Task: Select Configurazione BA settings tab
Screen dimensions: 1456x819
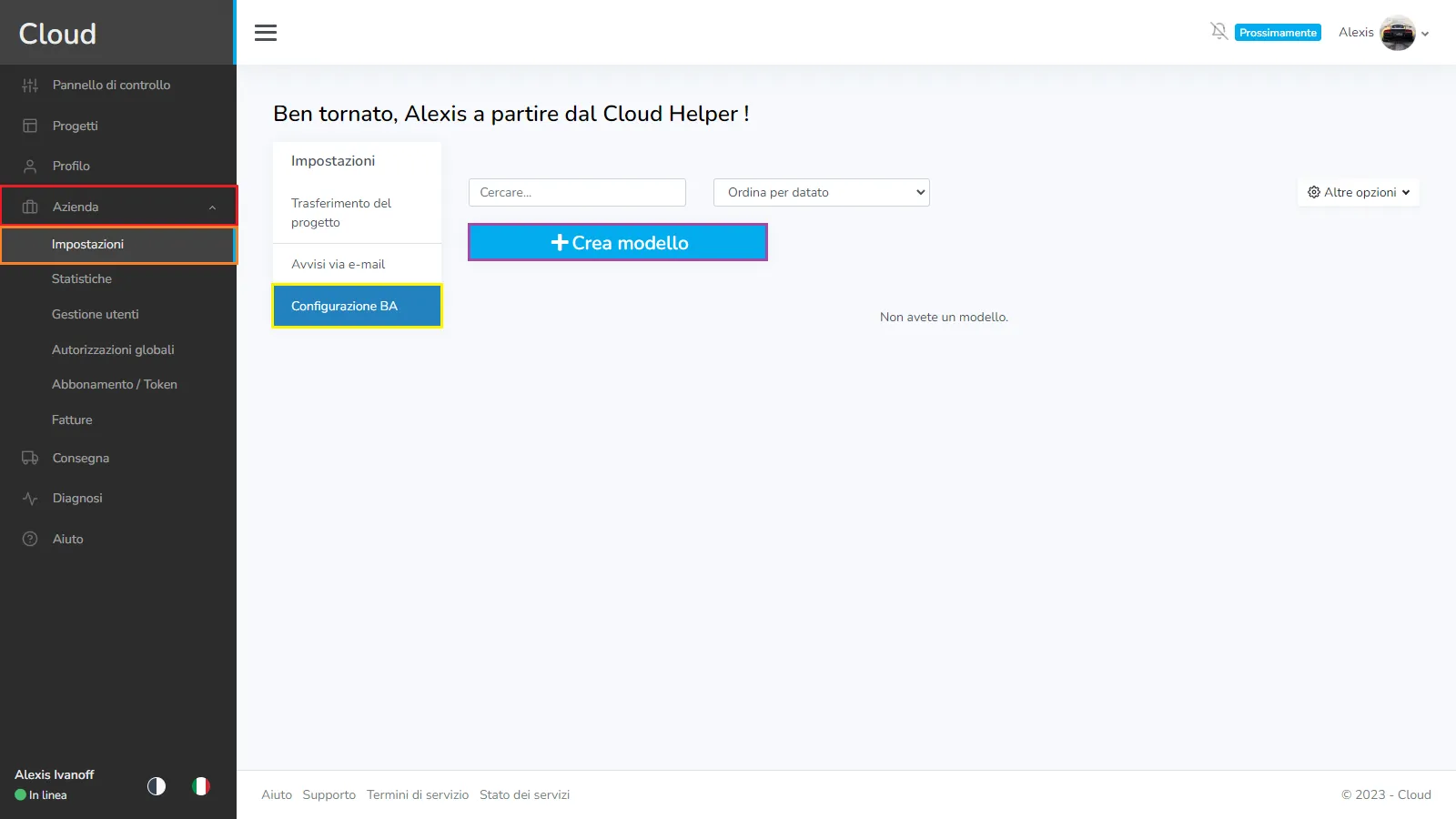Action: point(357,306)
